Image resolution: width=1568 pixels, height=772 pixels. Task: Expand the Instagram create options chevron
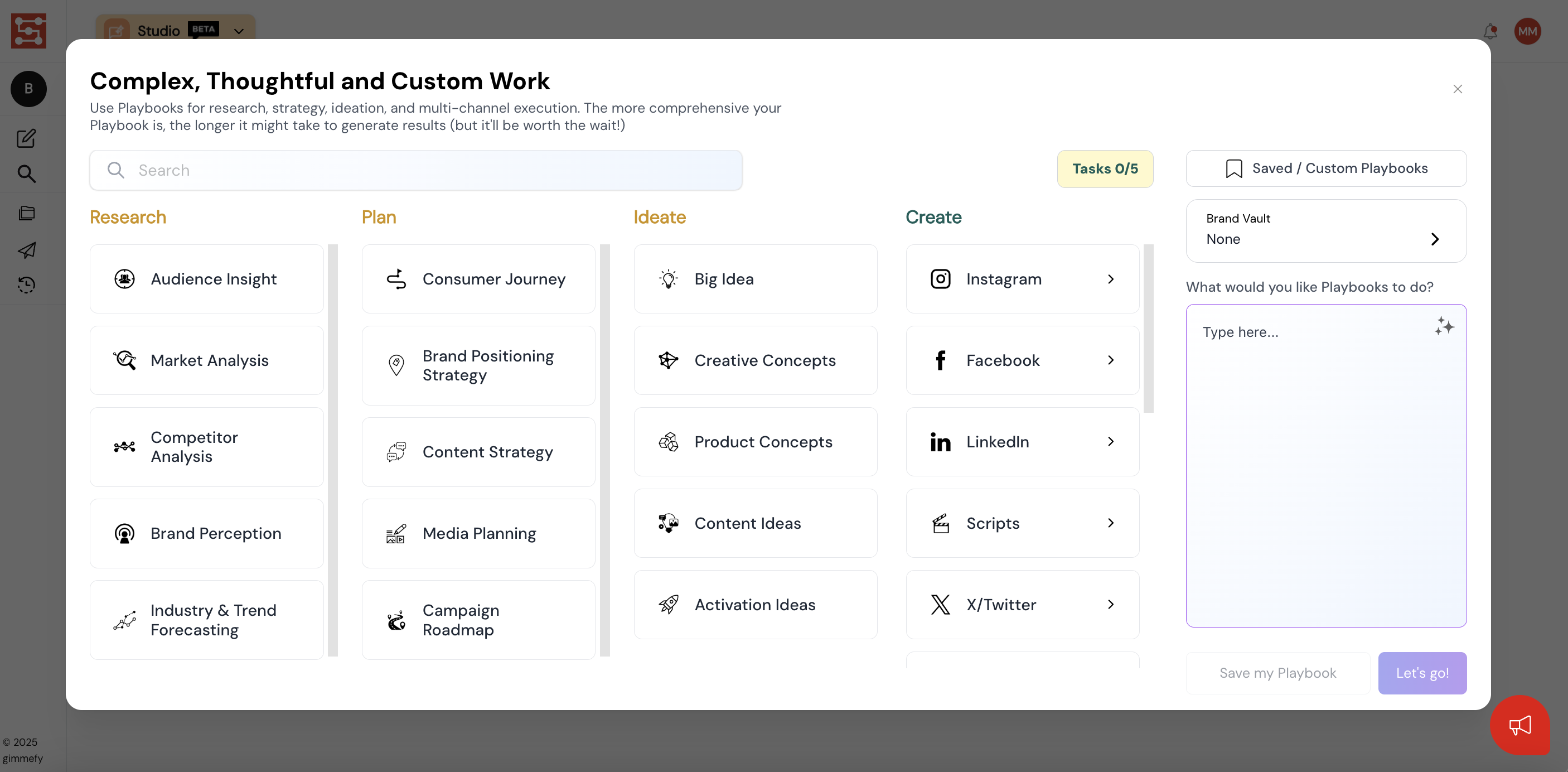tap(1110, 279)
